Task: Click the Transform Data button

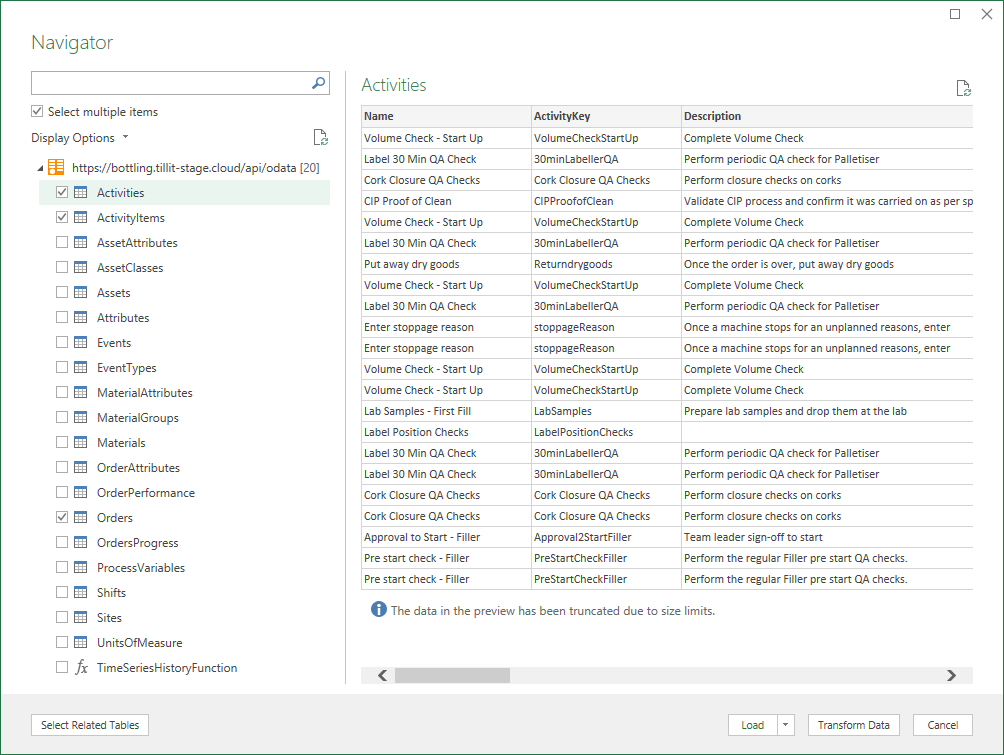Action: tap(853, 725)
